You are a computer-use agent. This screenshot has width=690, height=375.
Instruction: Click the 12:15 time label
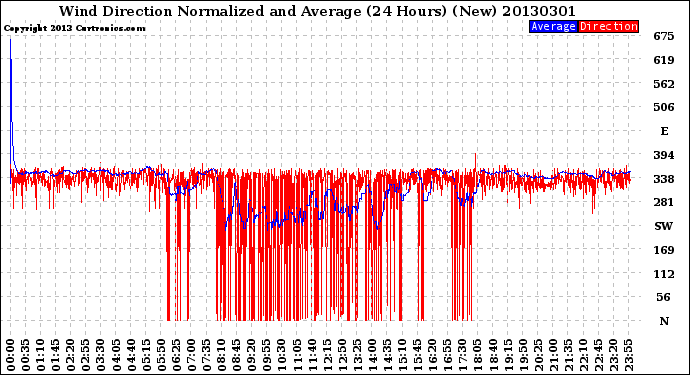(327, 355)
